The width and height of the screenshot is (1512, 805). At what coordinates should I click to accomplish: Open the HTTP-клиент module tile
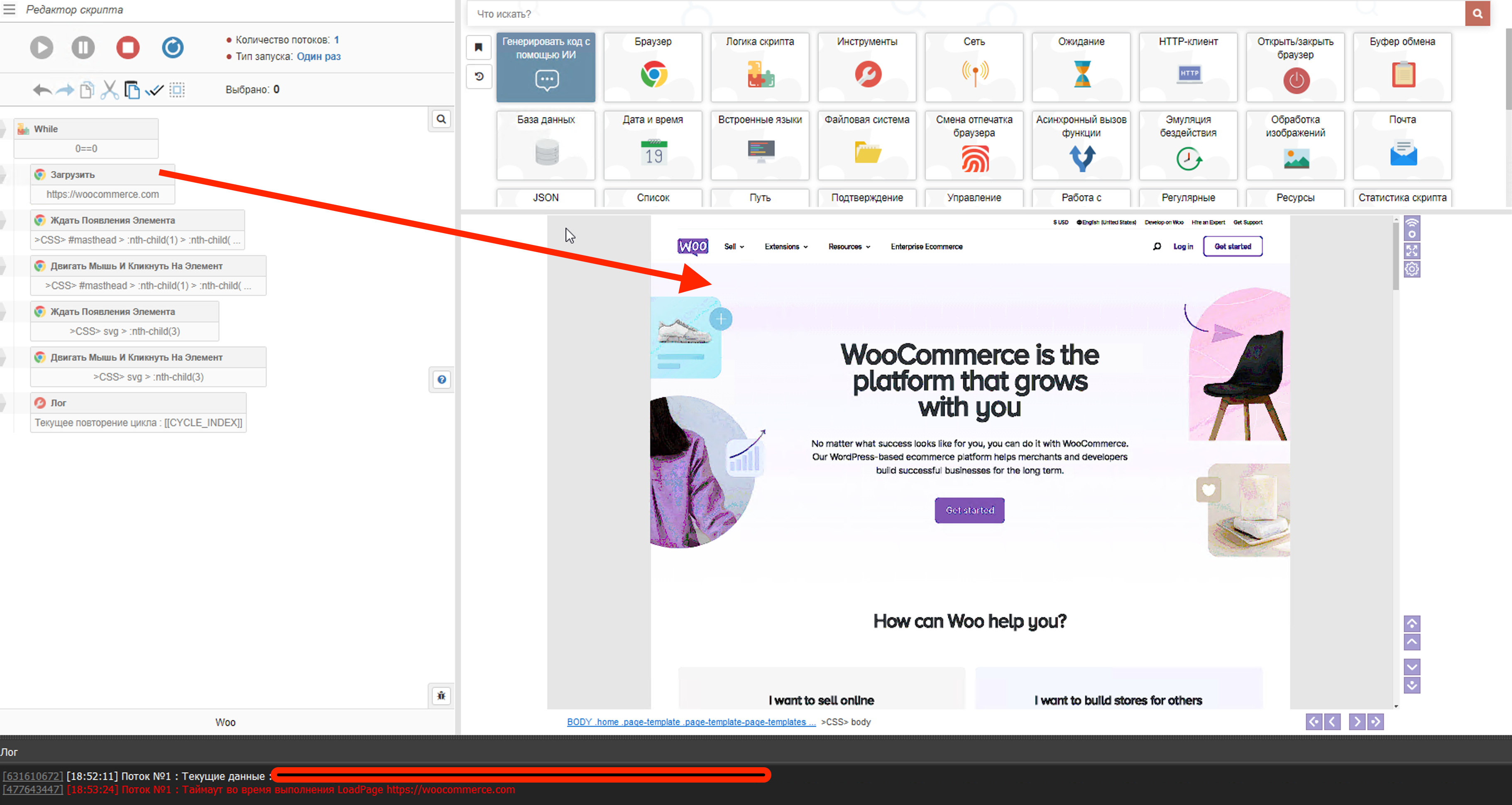click(1188, 67)
